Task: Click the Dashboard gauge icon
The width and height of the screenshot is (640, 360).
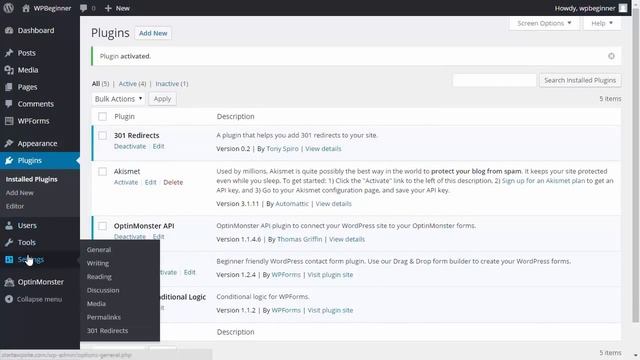Action: [x=9, y=31]
